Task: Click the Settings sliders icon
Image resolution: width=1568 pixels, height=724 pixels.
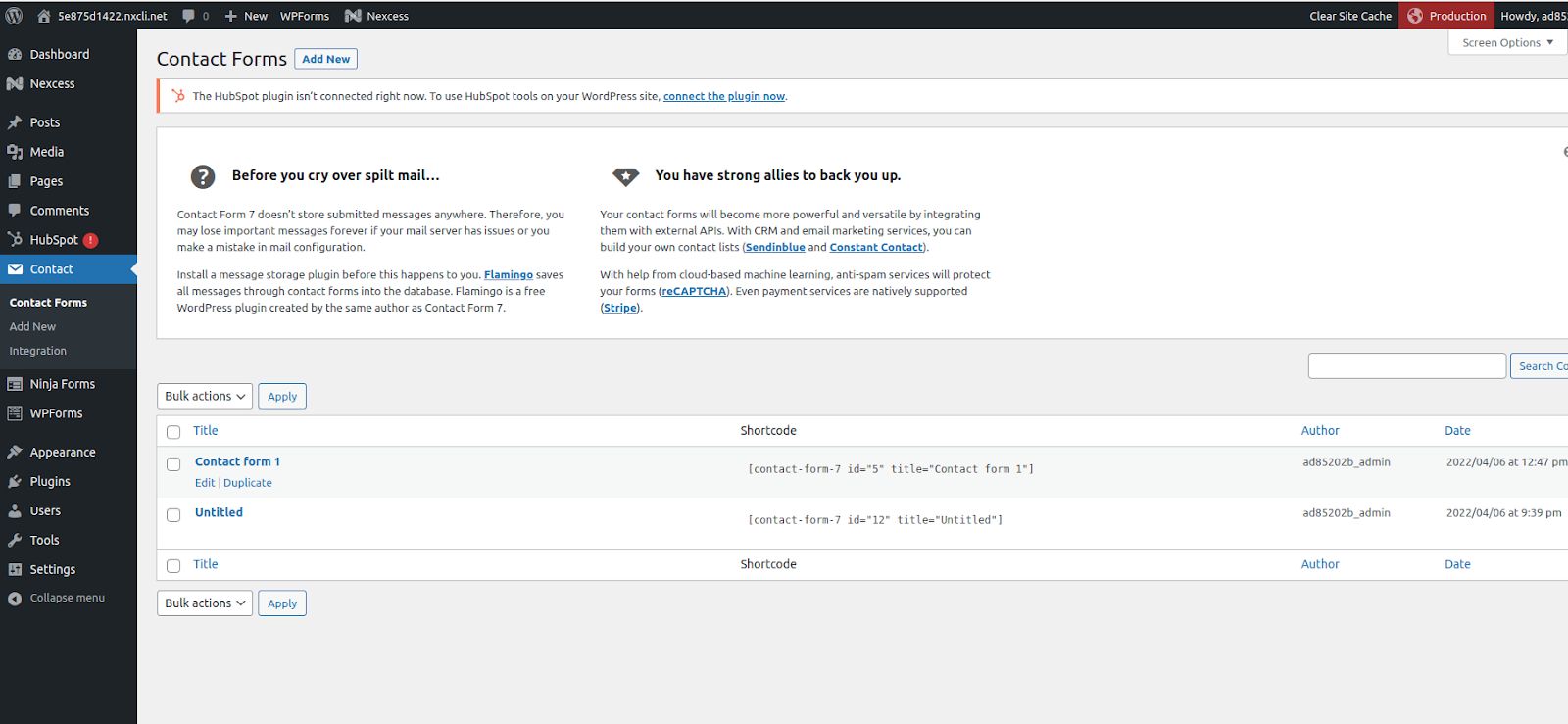Action: pos(15,569)
